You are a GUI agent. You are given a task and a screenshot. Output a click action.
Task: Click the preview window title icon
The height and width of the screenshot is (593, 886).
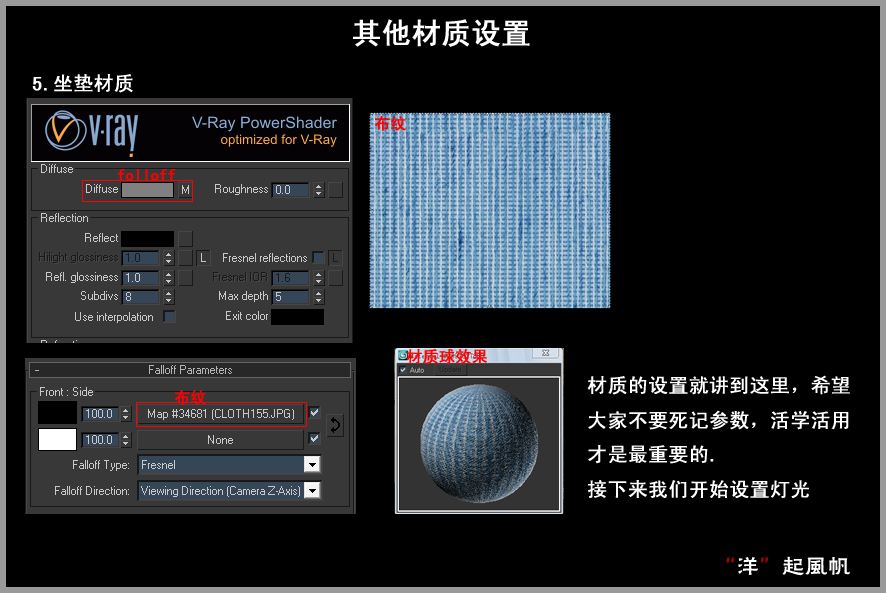(402, 355)
